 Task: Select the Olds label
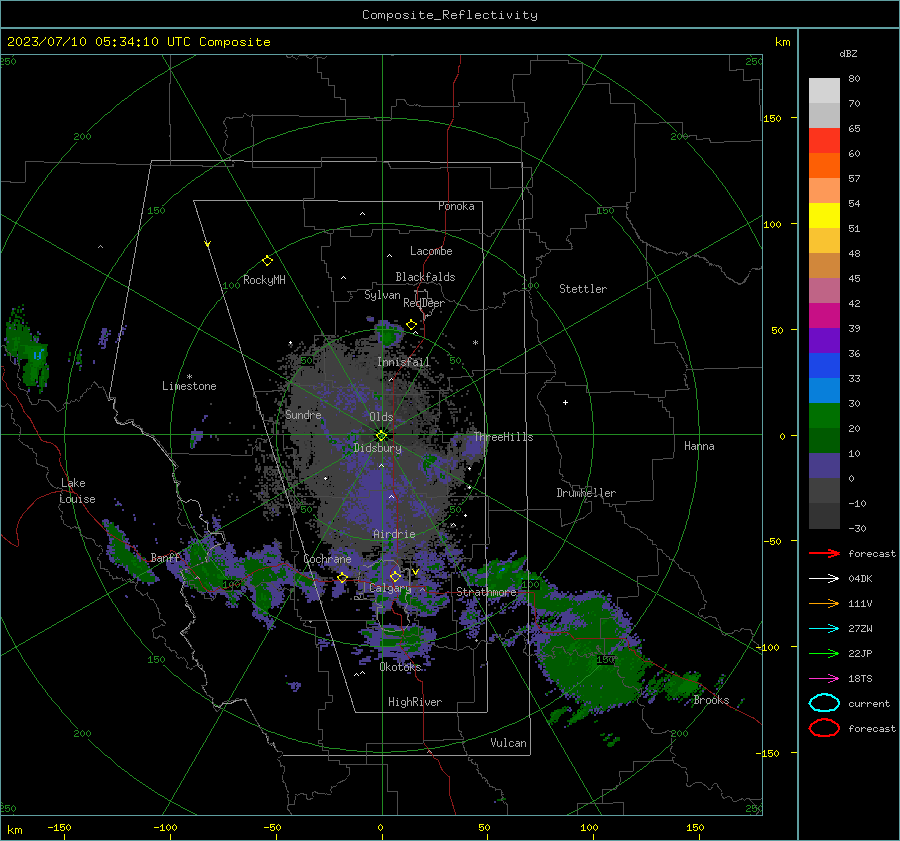click(x=381, y=417)
